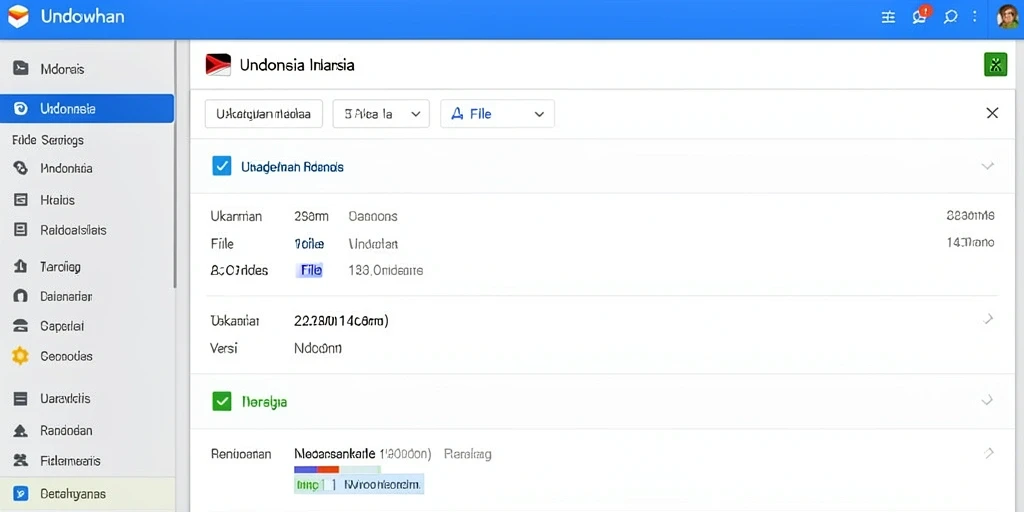Click the highlighted File link beside B:C/rides
The image size is (1024, 512).
click(310, 270)
